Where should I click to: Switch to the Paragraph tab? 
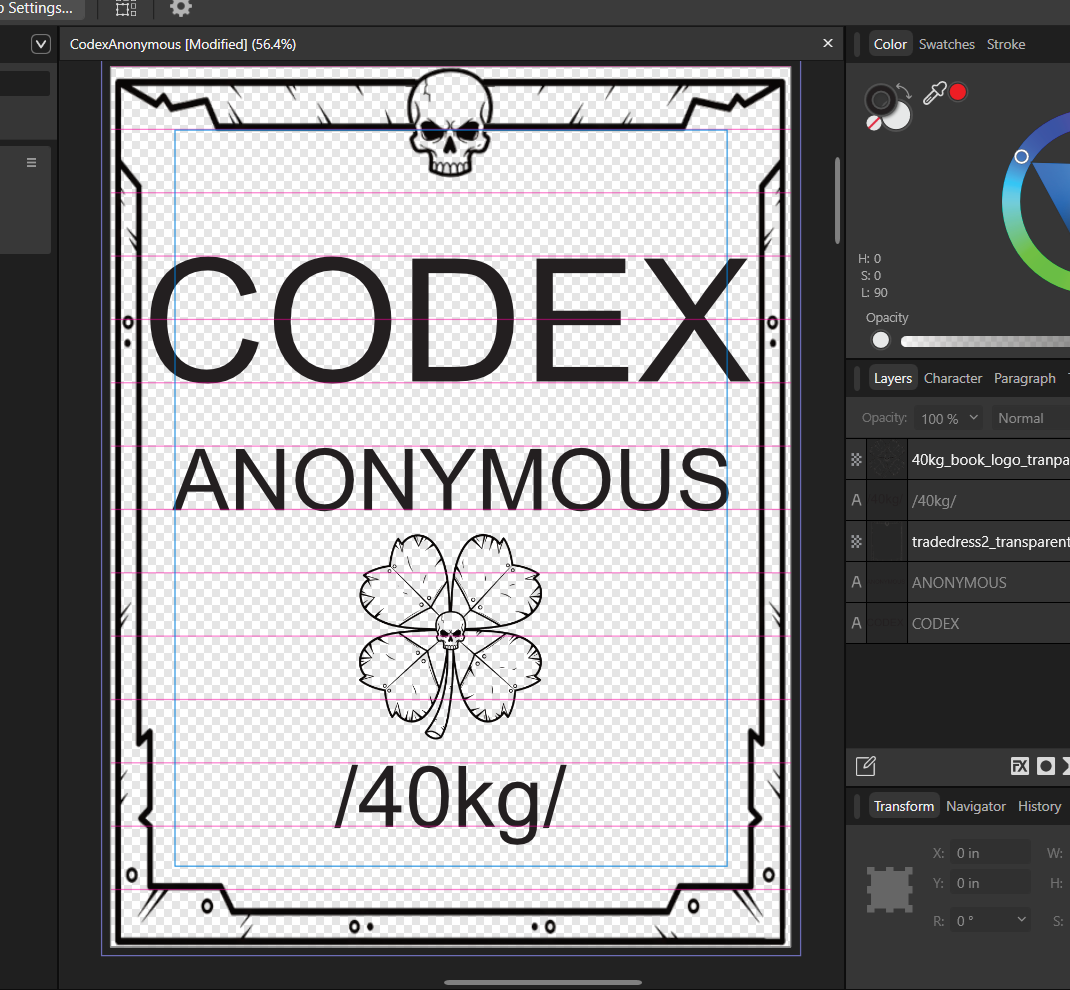point(1024,378)
